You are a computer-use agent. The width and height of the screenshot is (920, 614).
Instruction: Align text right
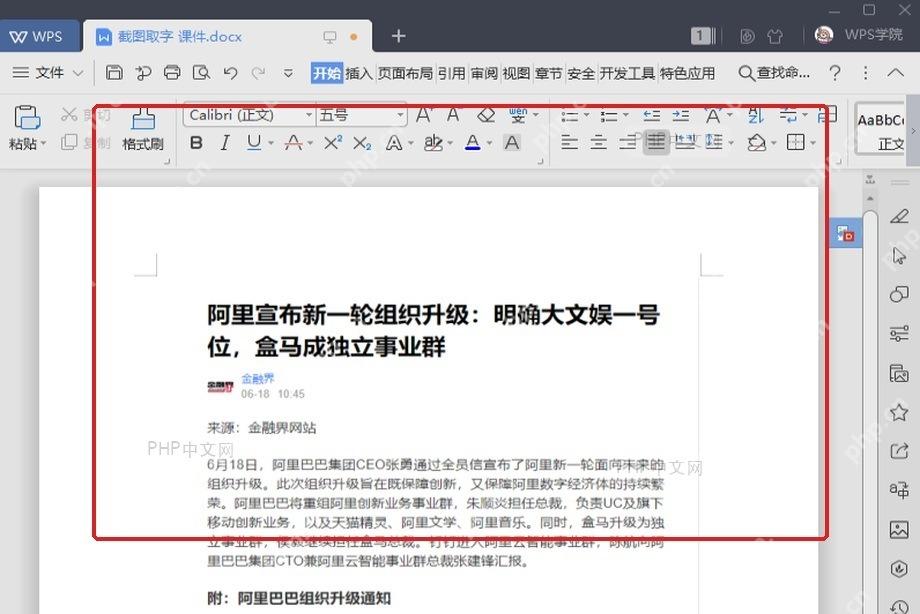tap(628, 141)
